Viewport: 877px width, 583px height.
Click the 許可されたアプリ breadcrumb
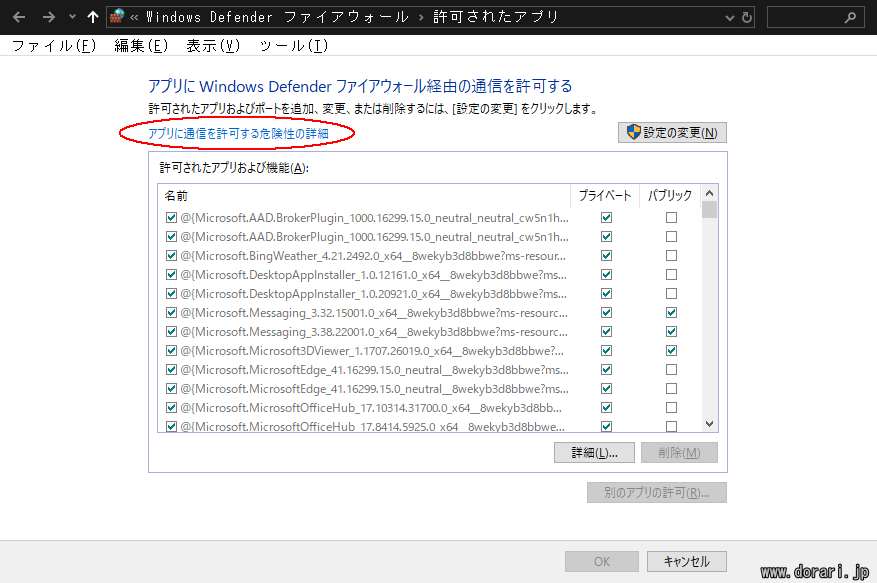pos(496,17)
